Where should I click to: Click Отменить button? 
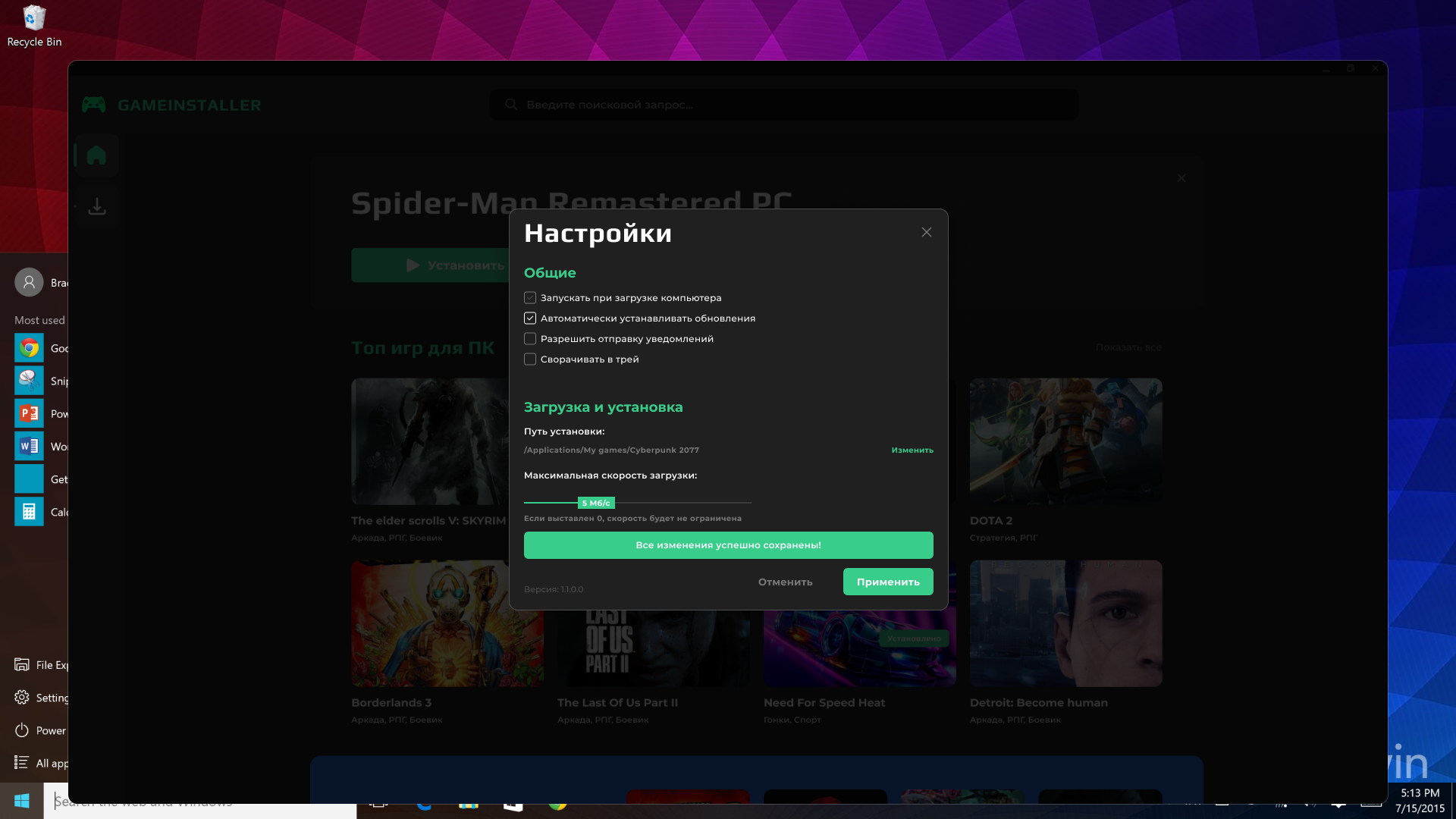point(786,582)
